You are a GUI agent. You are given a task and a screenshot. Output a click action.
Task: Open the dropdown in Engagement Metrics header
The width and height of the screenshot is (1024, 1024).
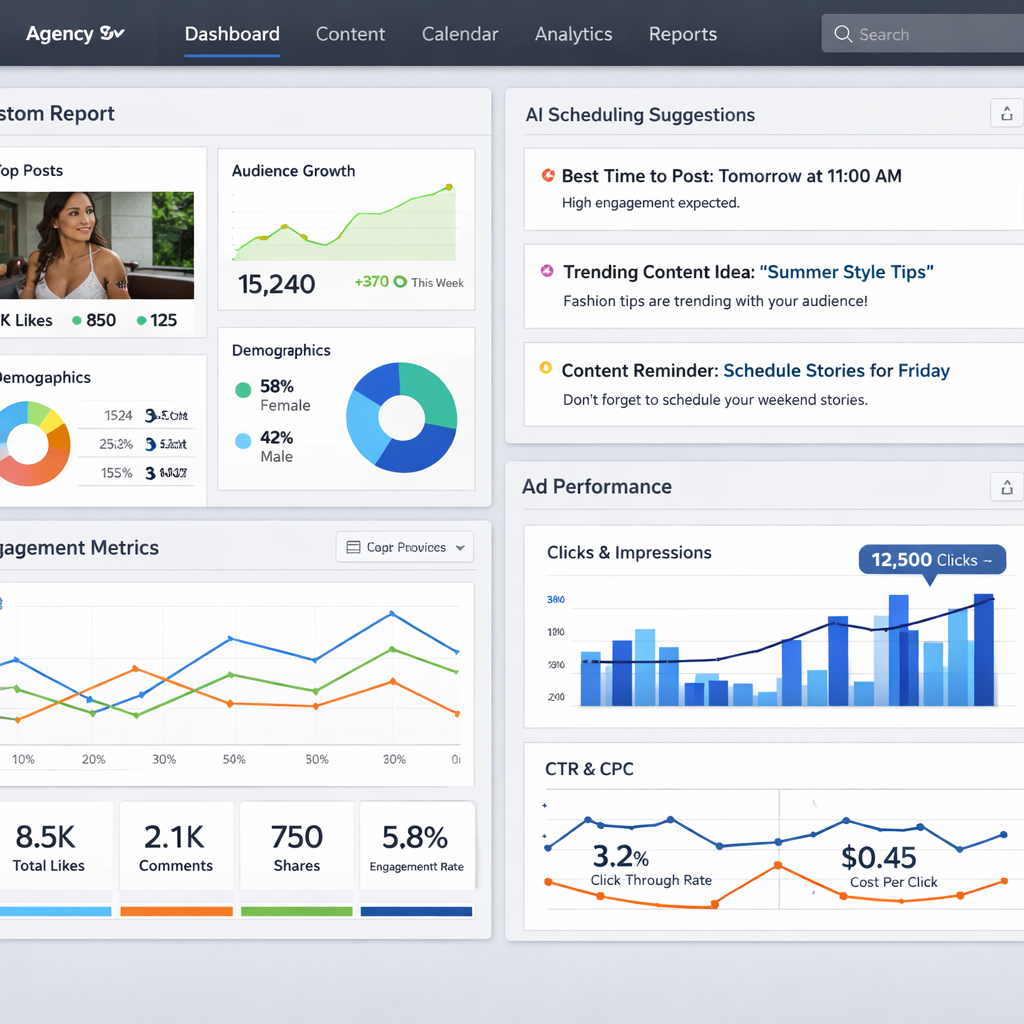(404, 547)
